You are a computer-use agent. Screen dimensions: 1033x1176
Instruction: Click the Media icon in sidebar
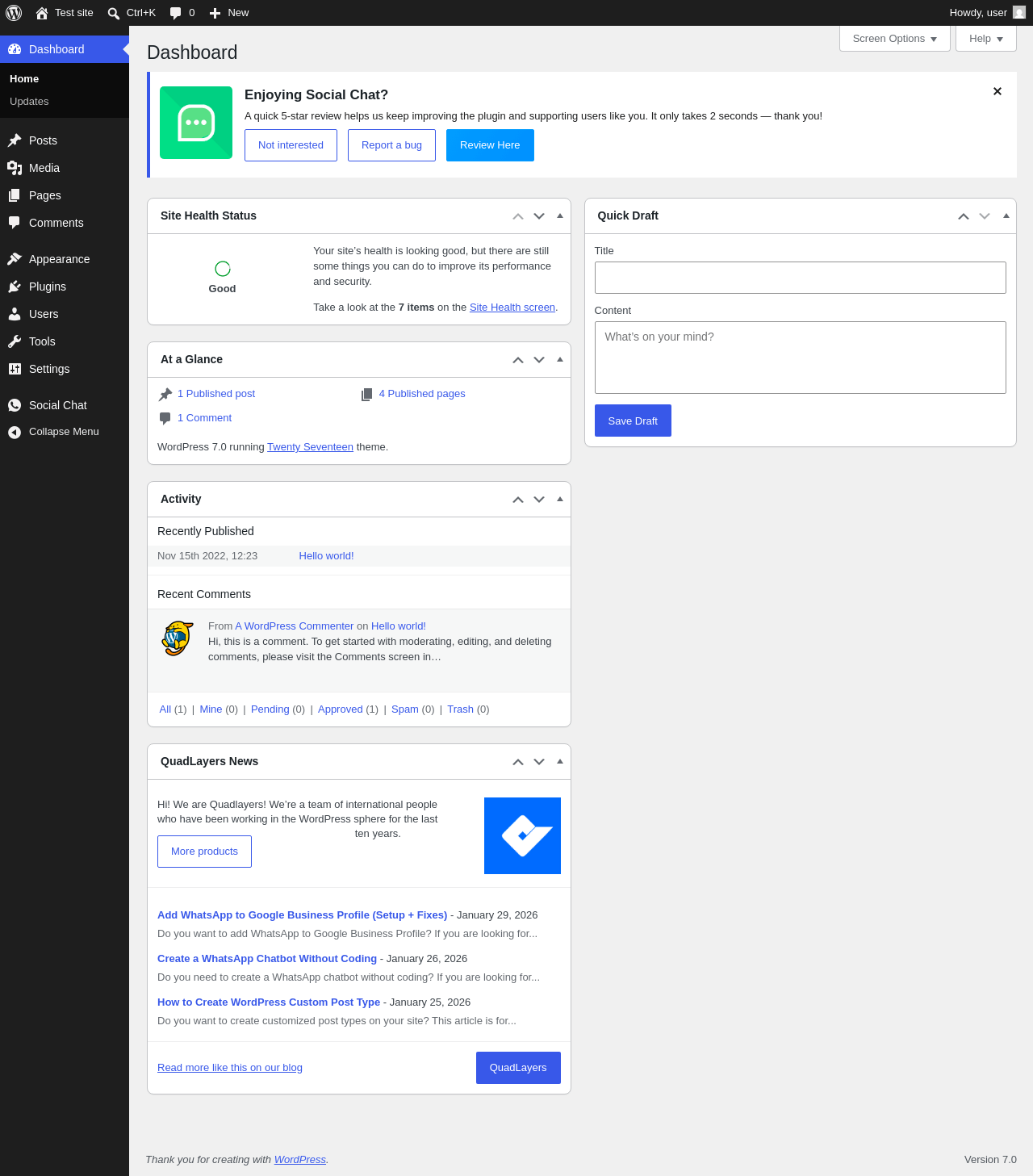(15, 168)
